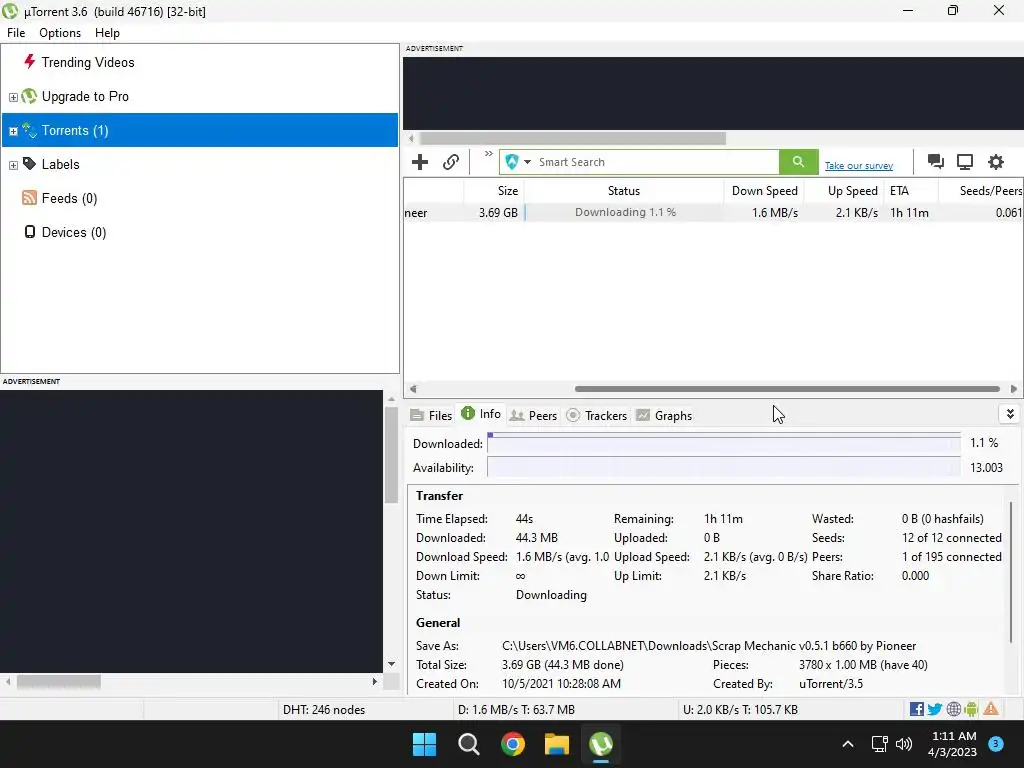Viewport: 1024px width, 768px height.
Task: Click the Trending Videos lightning icon
Action: click(29, 61)
